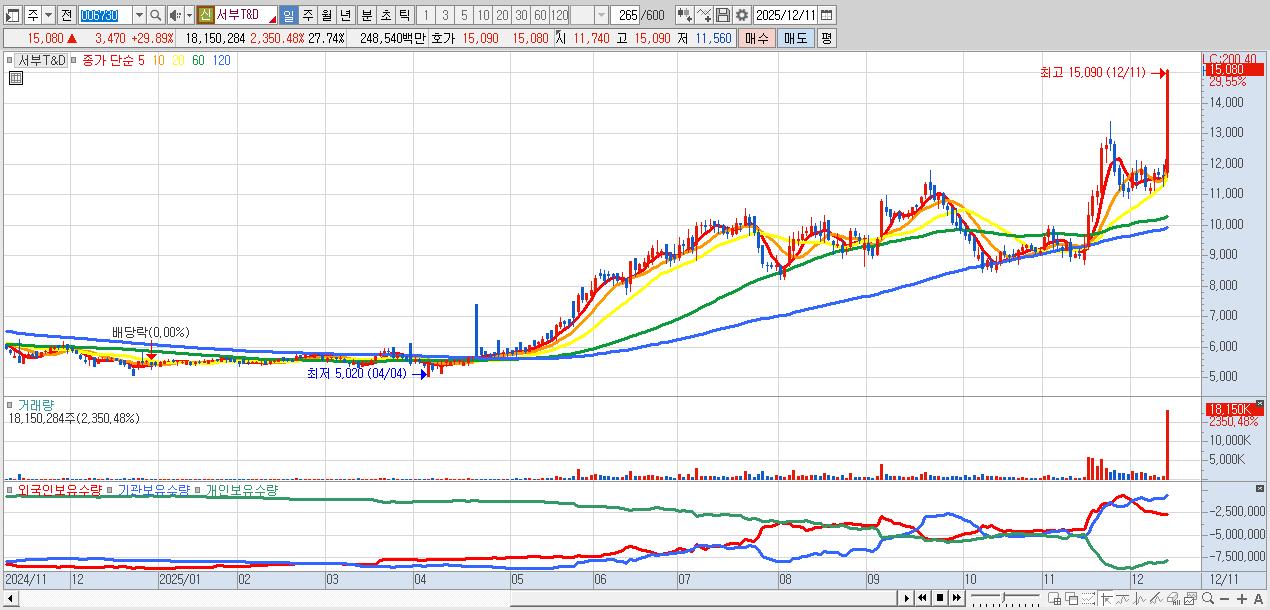1270x610 pixels.
Task: Select interval 1 button
Action: 425,15
